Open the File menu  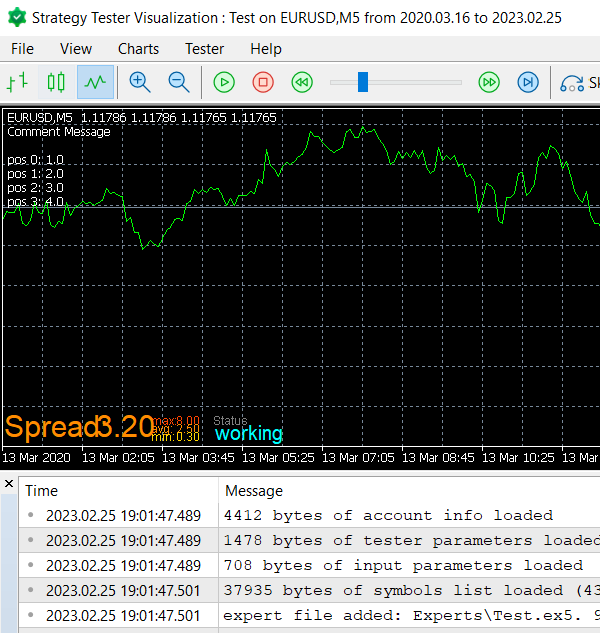(x=23, y=49)
